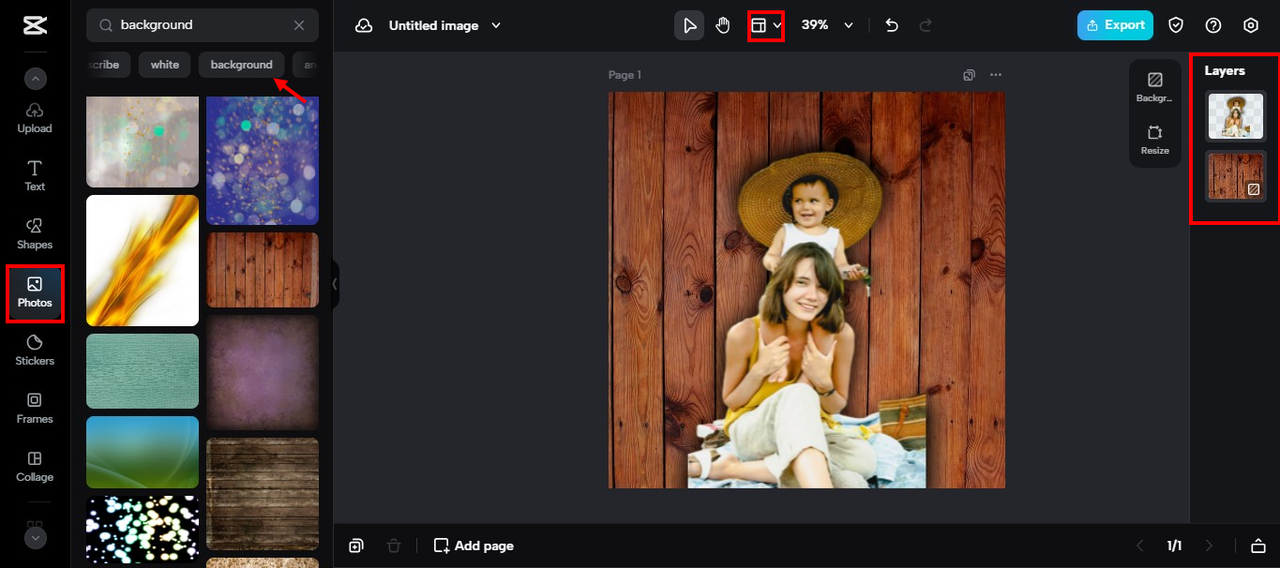The image size is (1280, 568).
Task: Choose the purple grunge texture thumbnail
Action: tap(262, 372)
